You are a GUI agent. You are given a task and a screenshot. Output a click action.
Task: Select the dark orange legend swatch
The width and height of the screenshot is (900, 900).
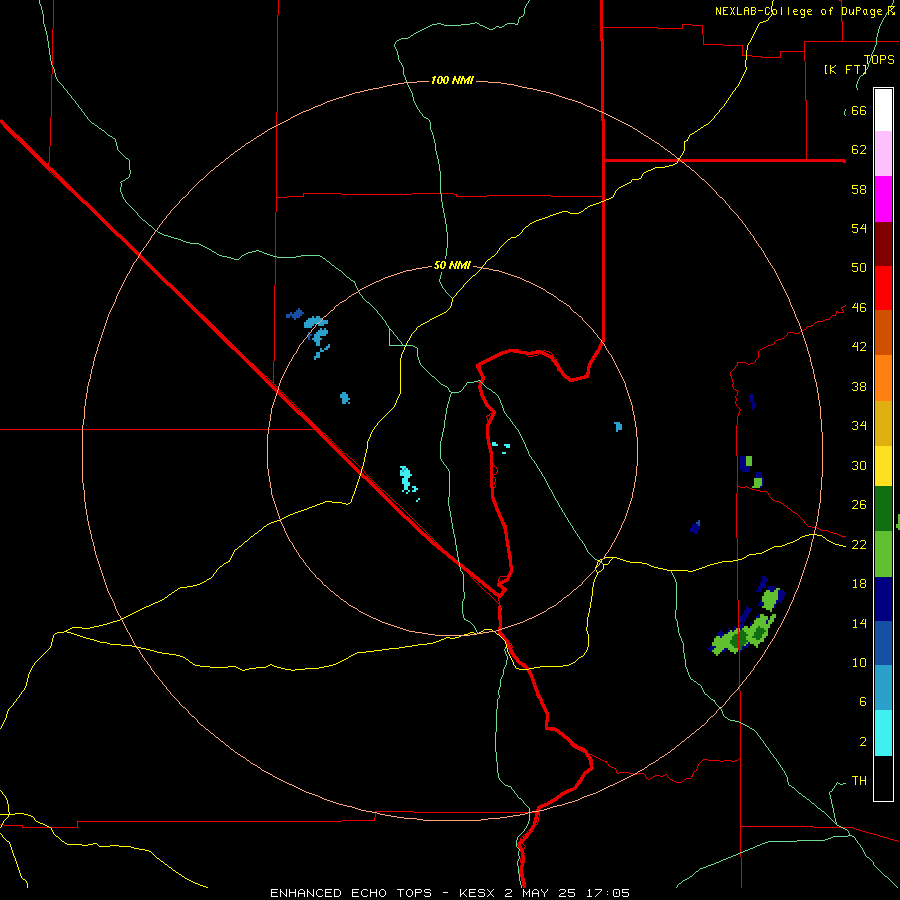point(883,332)
